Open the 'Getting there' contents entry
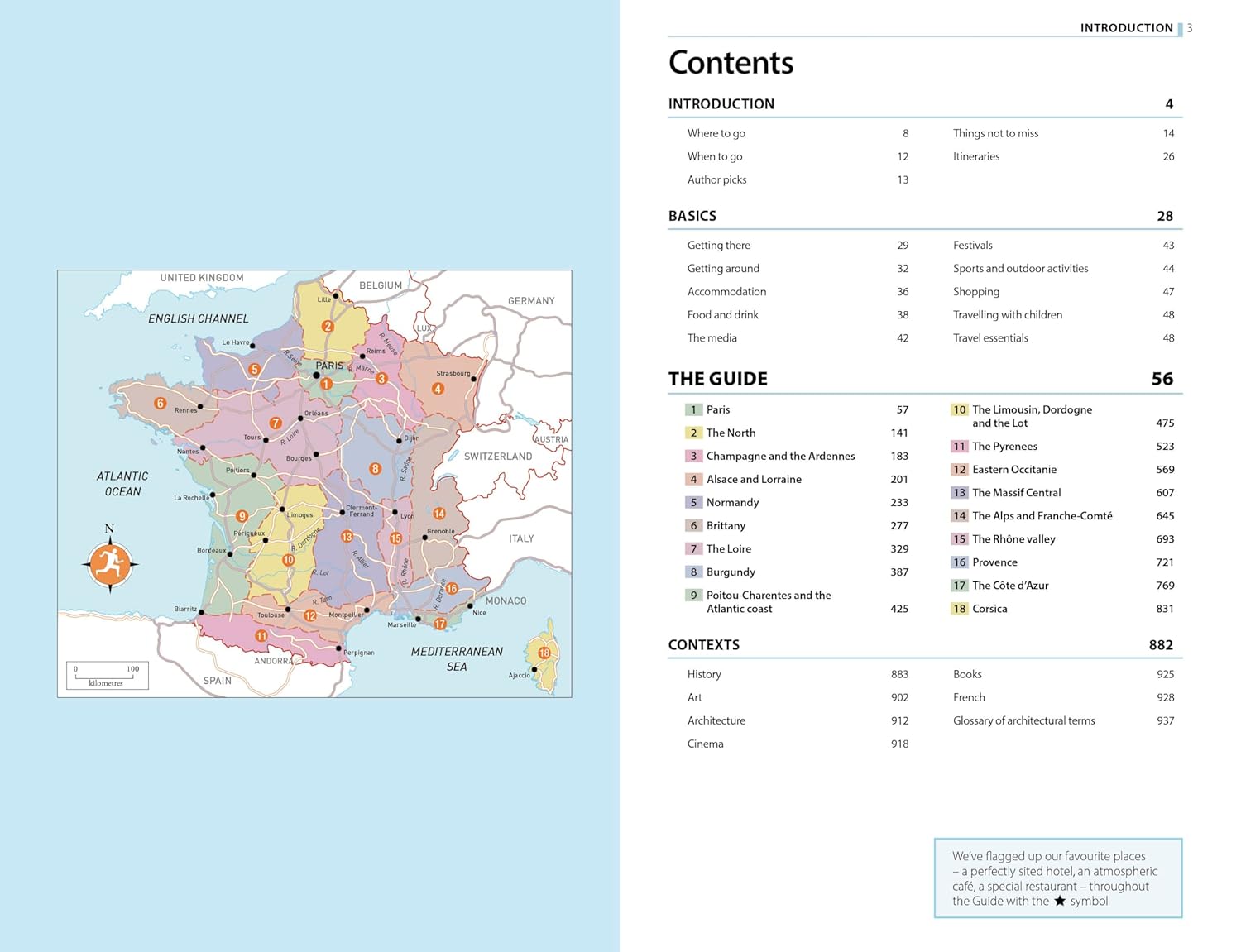This screenshot has height=952, width=1241. (719, 246)
